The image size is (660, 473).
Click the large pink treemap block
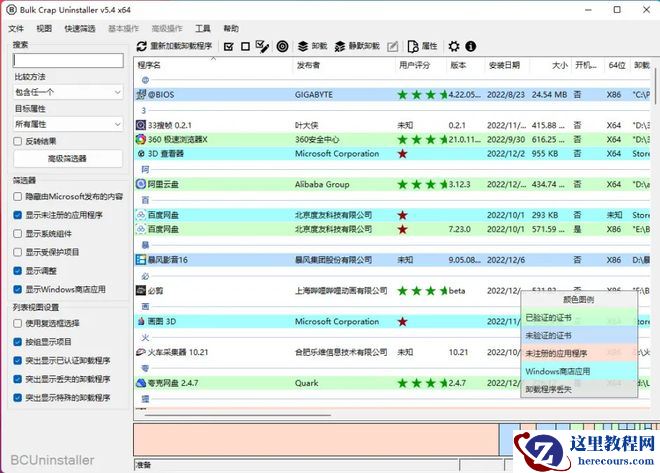click(316, 440)
